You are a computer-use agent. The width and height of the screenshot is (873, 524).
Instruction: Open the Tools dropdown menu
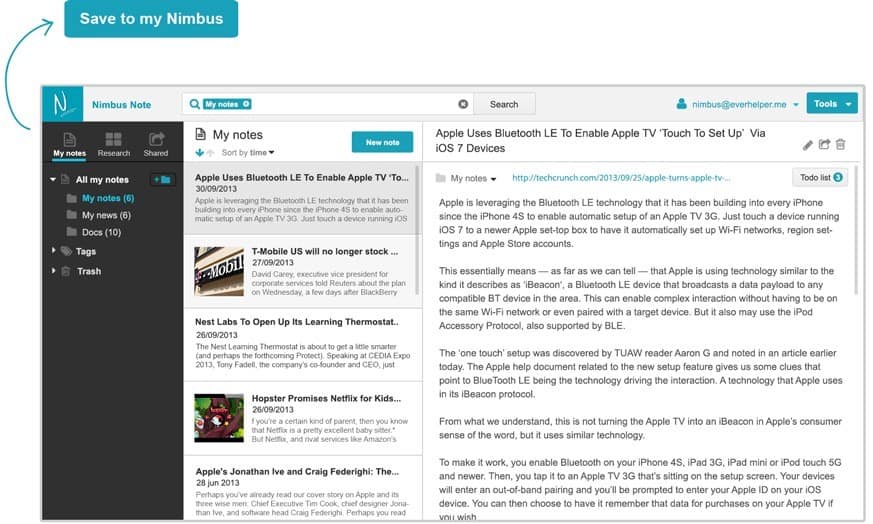click(x=832, y=104)
